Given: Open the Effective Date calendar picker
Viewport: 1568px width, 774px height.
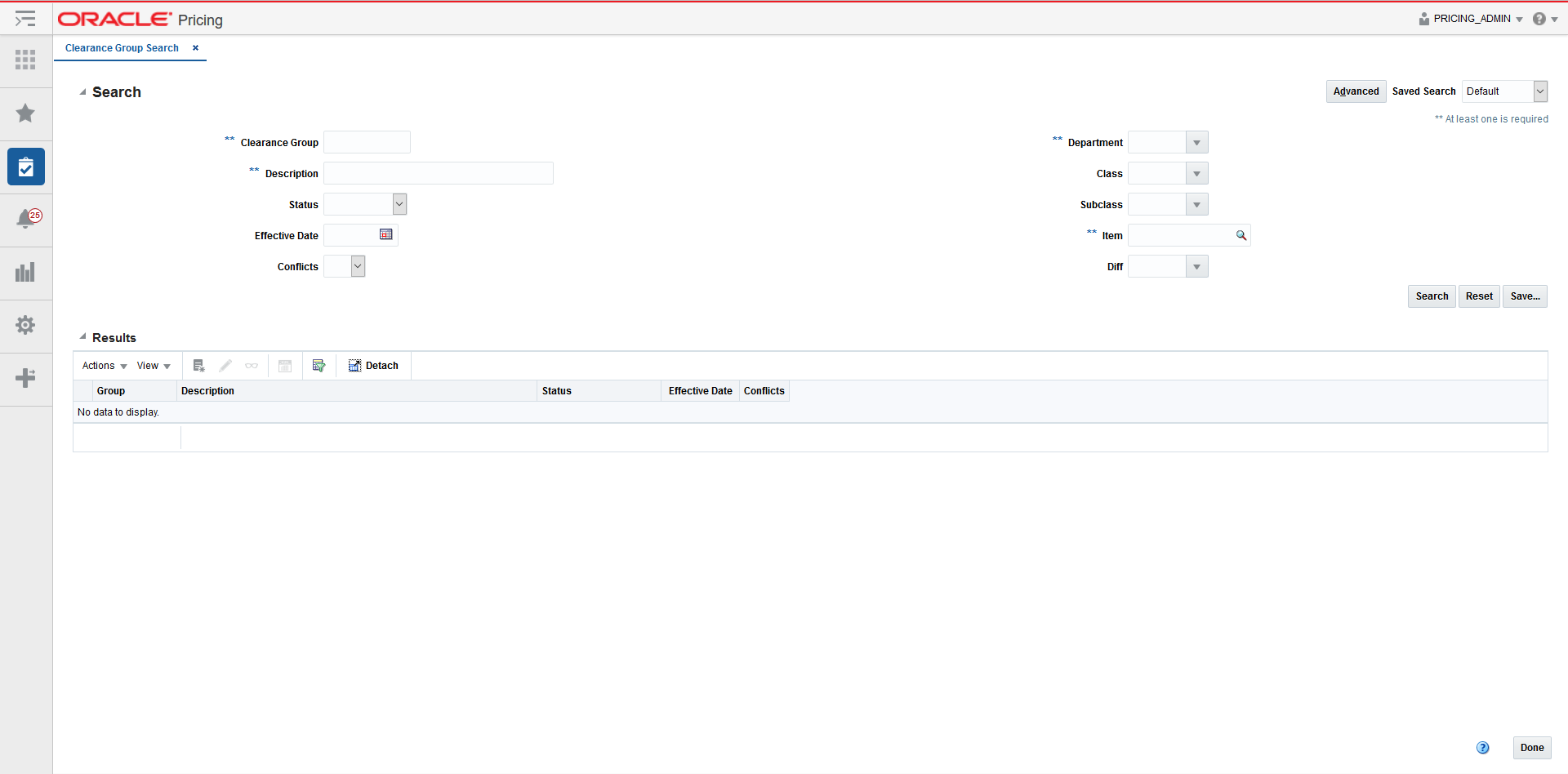Looking at the screenshot, I should coord(385,234).
